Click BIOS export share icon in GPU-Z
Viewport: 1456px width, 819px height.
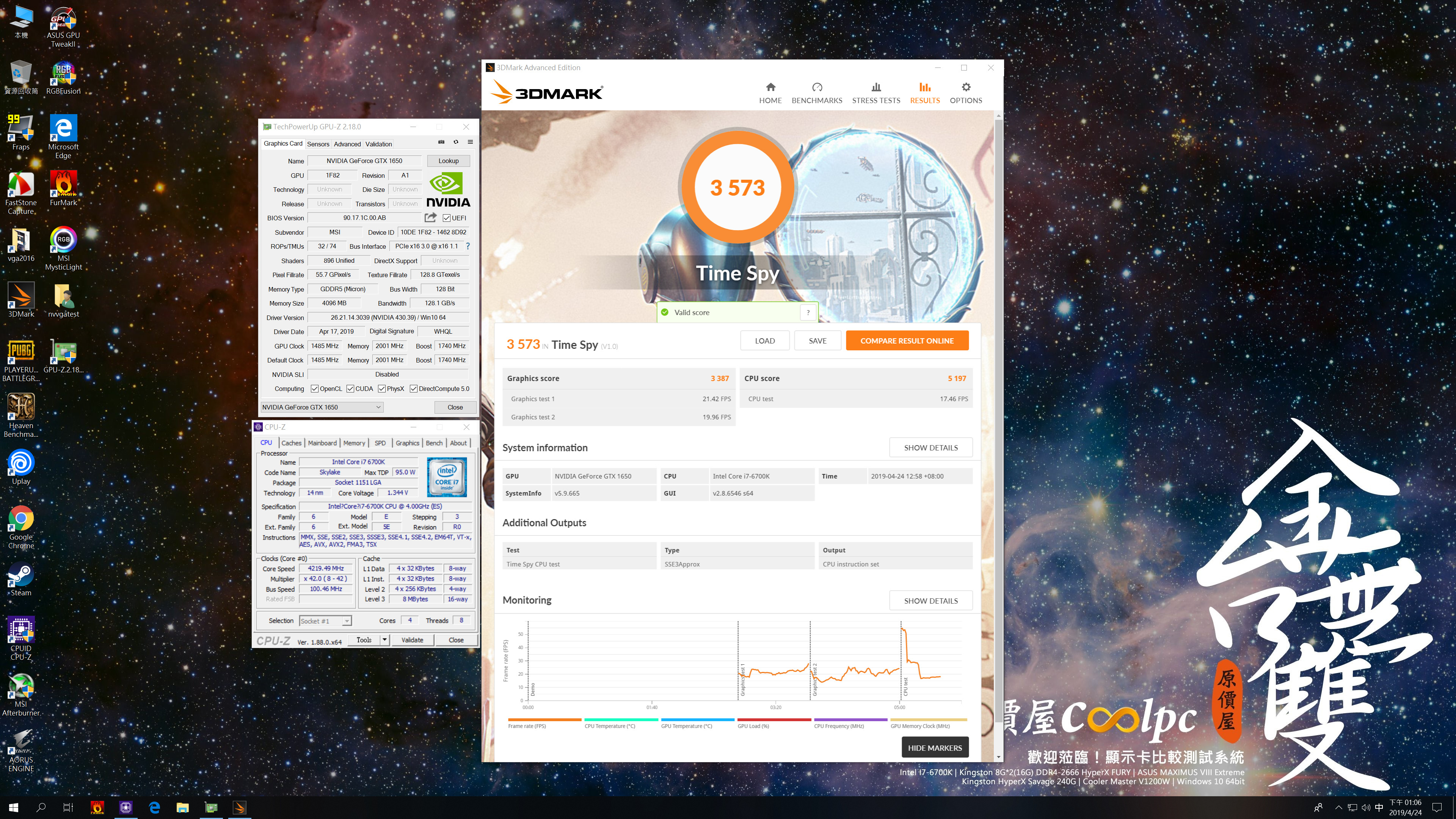coord(431,218)
